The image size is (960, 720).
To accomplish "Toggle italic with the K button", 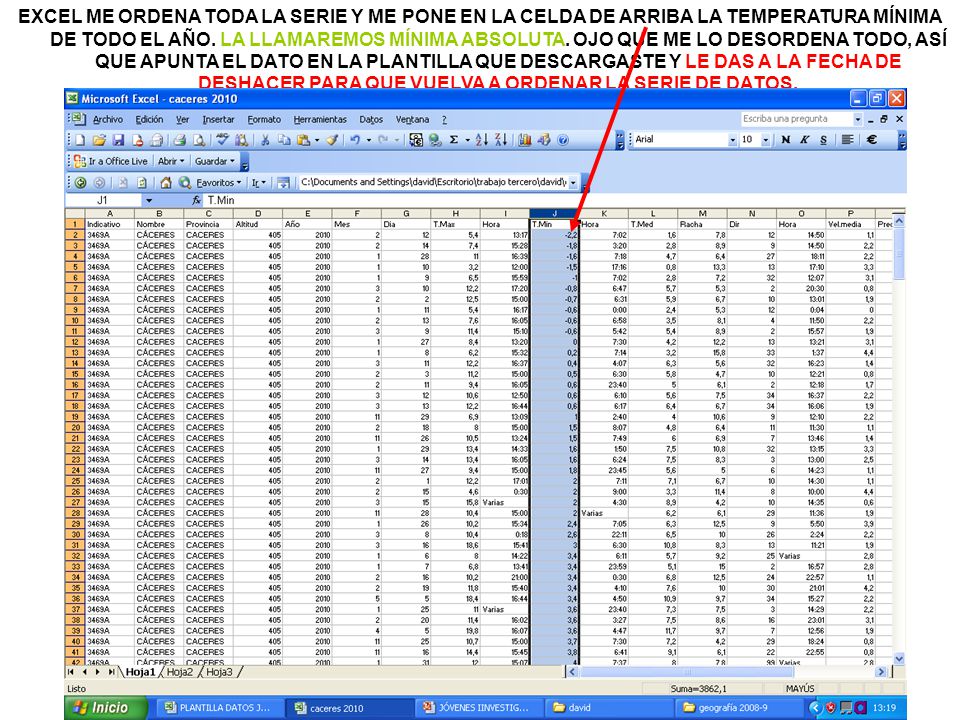I will tap(804, 140).
